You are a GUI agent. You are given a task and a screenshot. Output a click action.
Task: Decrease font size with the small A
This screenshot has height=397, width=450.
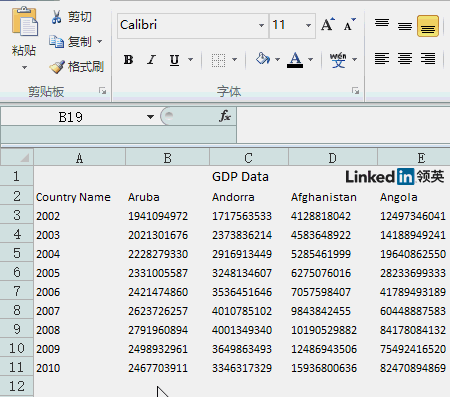(349, 25)
